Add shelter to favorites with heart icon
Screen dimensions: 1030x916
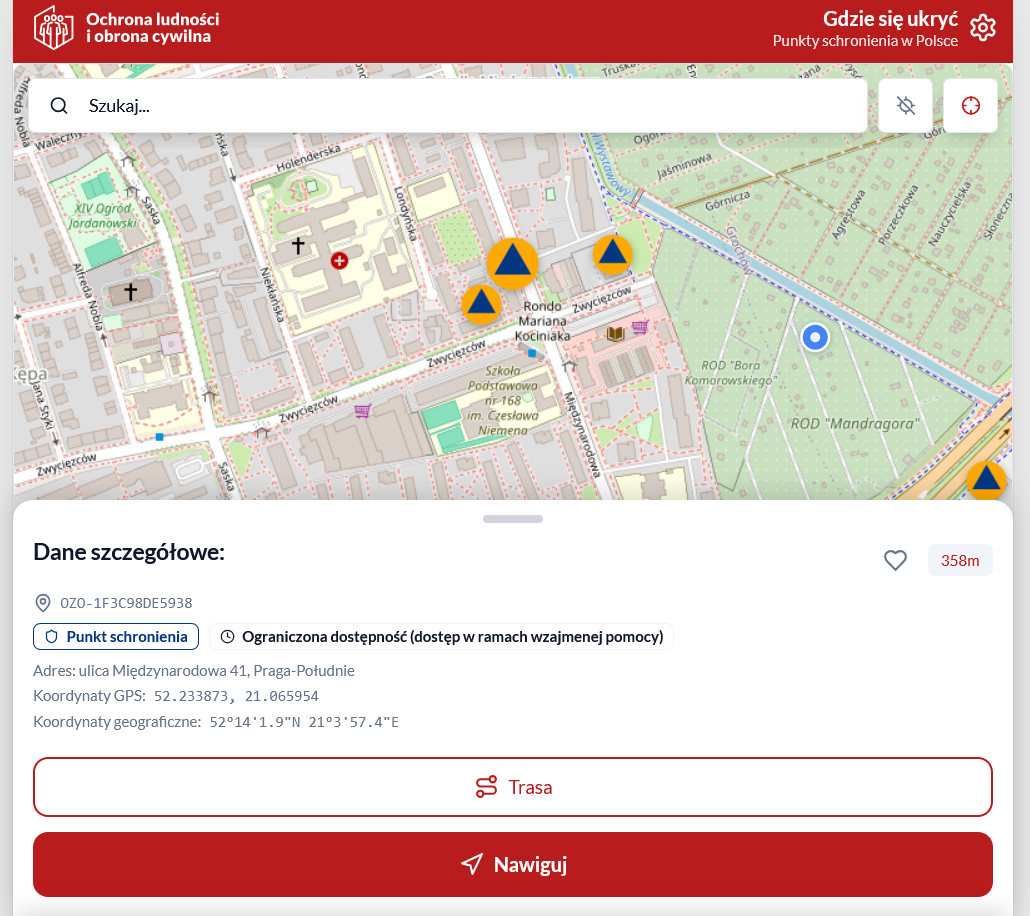[895, 561]
